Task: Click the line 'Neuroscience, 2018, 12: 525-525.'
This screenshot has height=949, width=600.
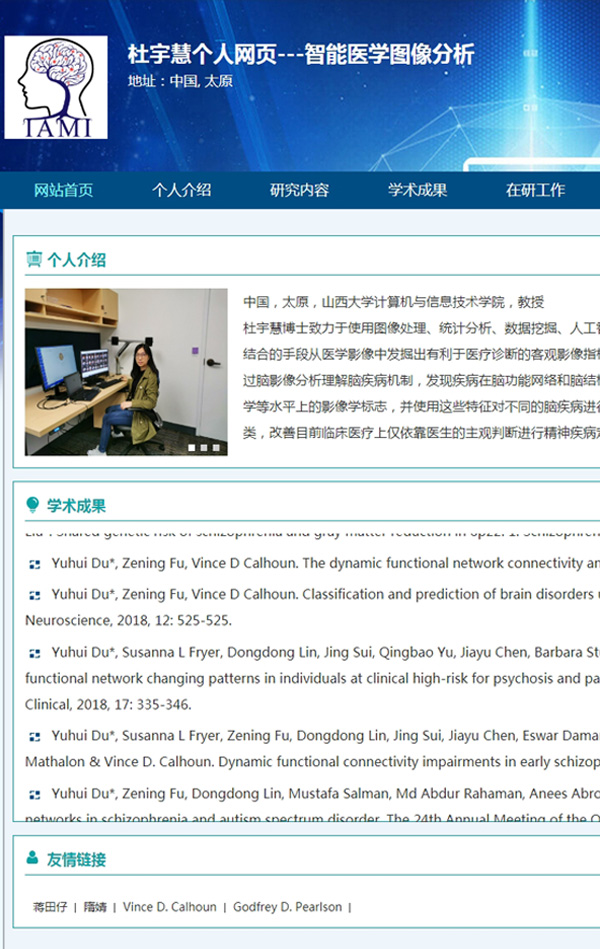Action: 128,620
